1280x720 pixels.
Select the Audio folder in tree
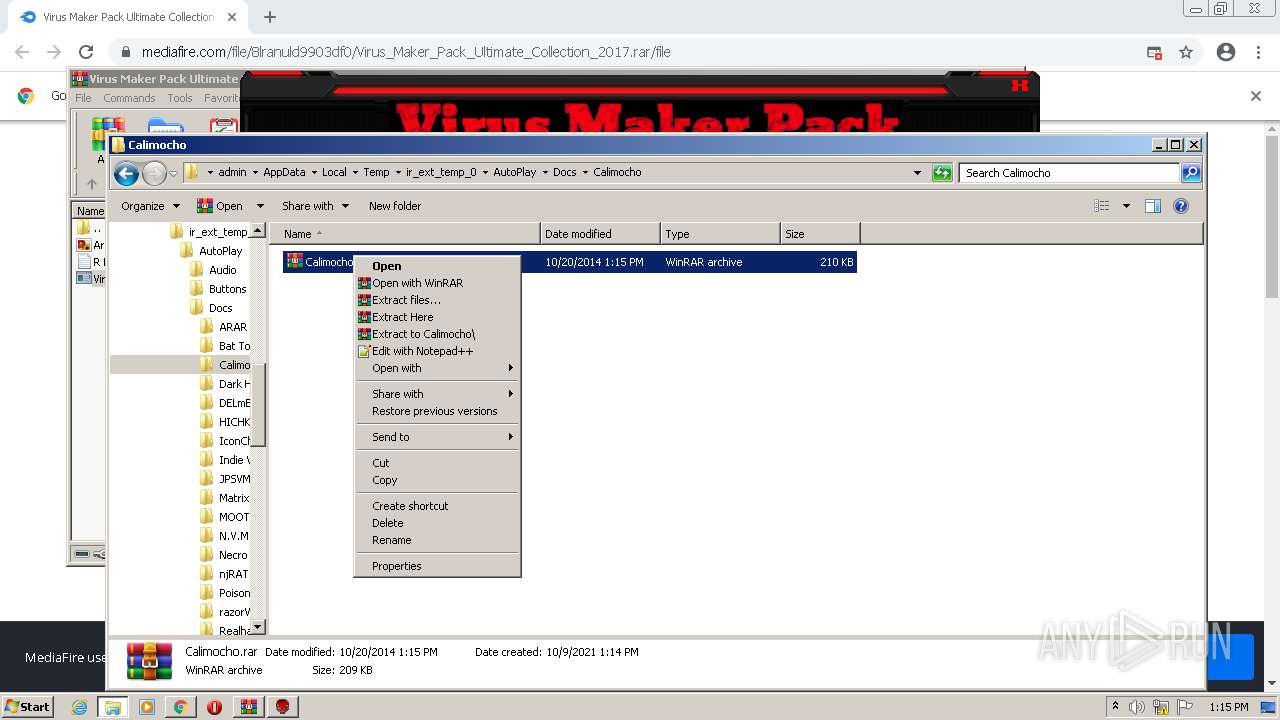pos(213,270)
